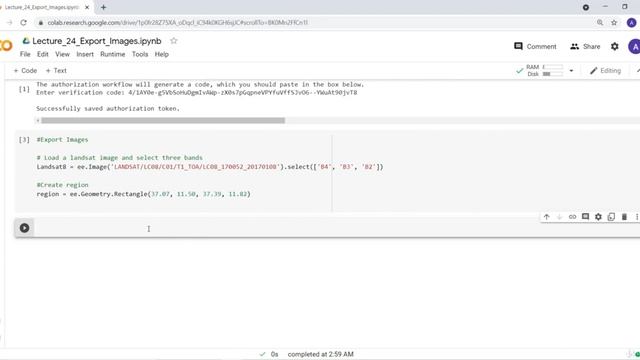Open Colab settings gear in header

tap(615, 47)
